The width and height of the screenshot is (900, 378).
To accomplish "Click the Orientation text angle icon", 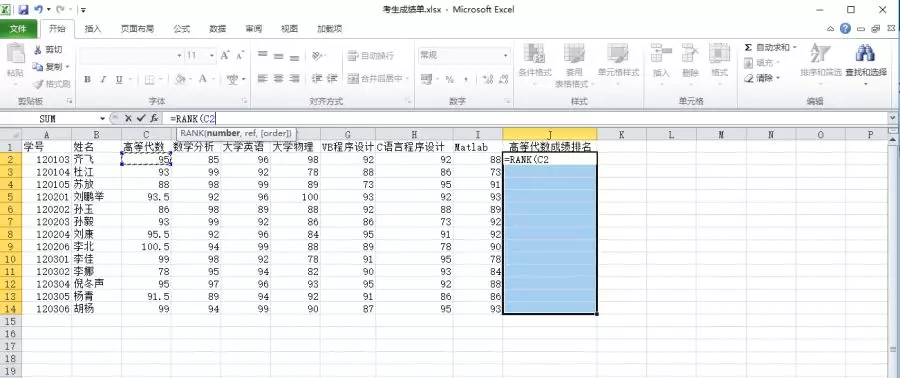I will coord(316,56).
